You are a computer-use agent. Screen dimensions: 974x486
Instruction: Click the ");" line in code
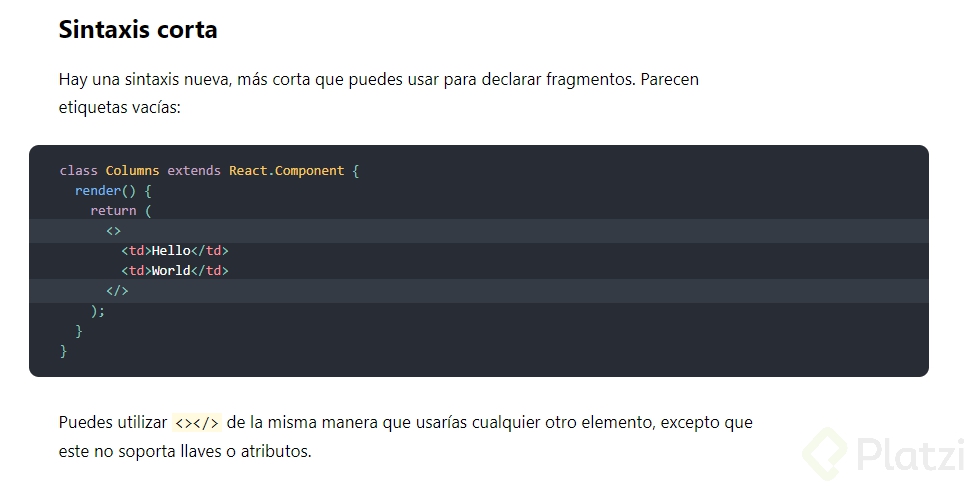click(x=97, y=311)
